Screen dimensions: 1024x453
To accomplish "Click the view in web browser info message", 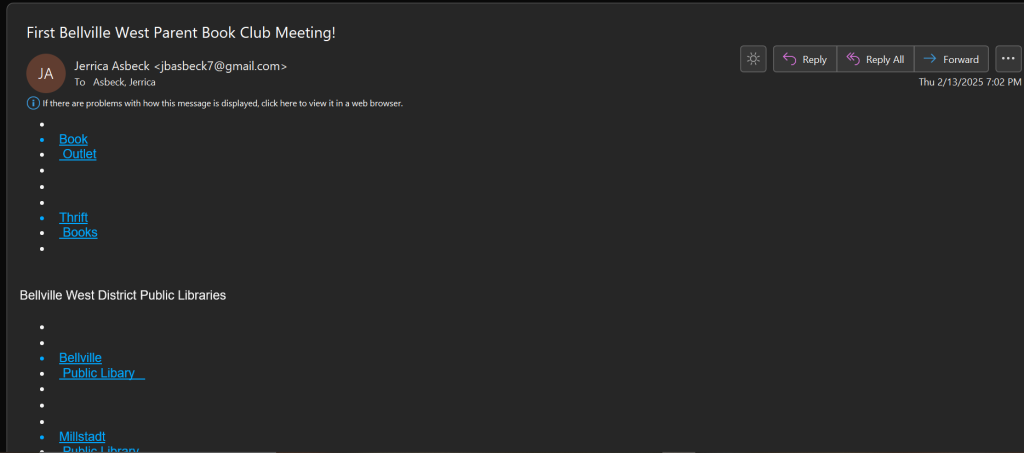I will coord(222,103).
